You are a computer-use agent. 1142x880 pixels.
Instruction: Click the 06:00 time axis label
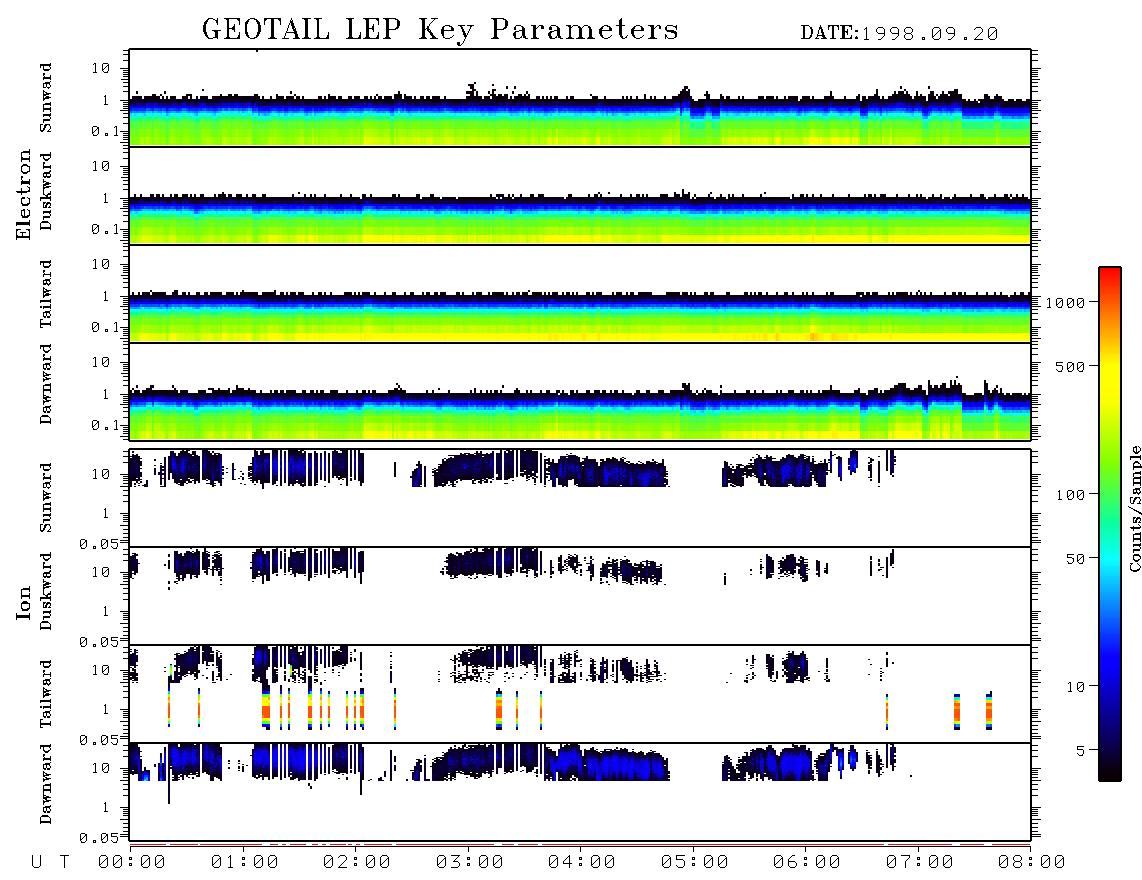tap(807, 863)
